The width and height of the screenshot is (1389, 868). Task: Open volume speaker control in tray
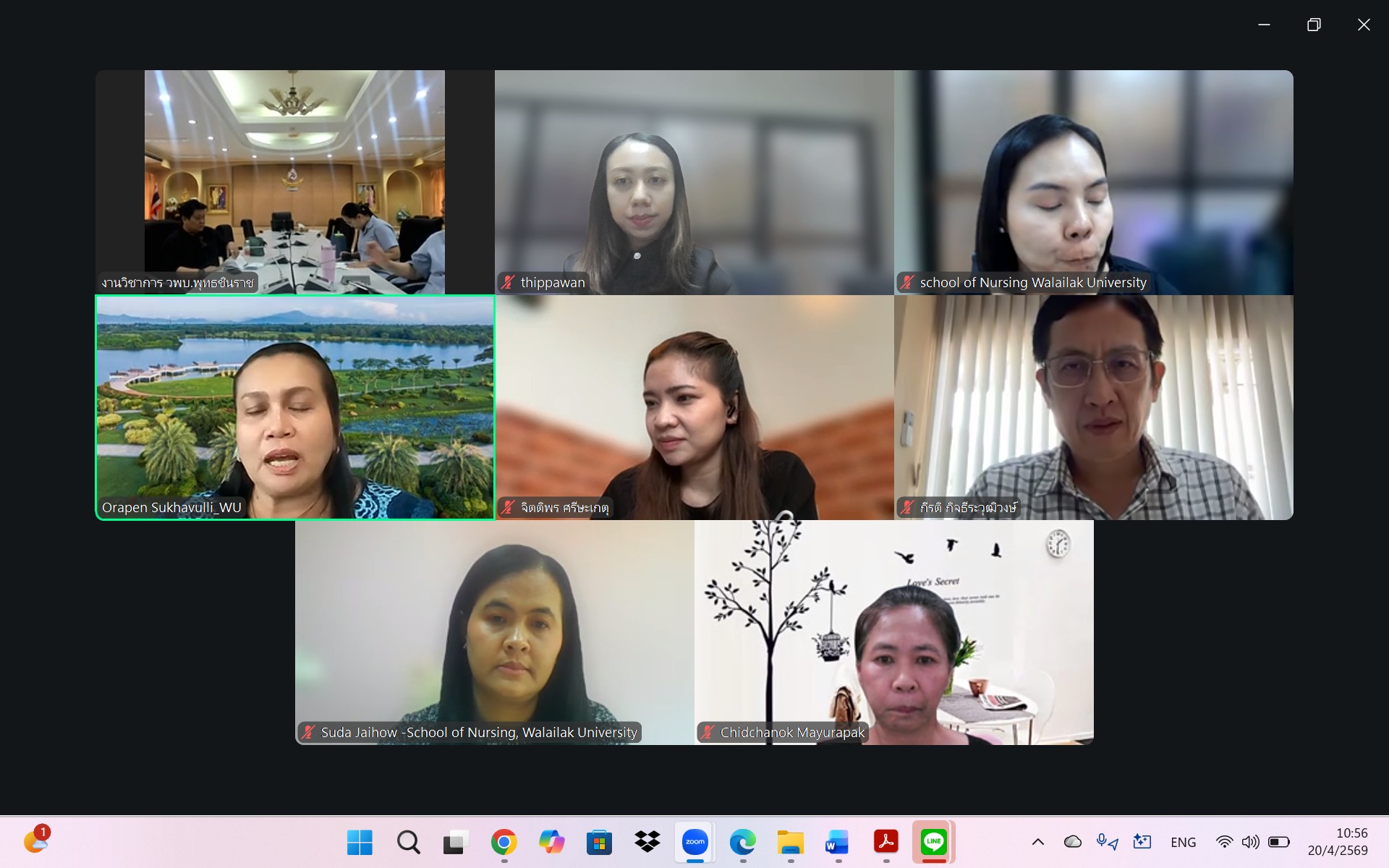(1250, 842)
